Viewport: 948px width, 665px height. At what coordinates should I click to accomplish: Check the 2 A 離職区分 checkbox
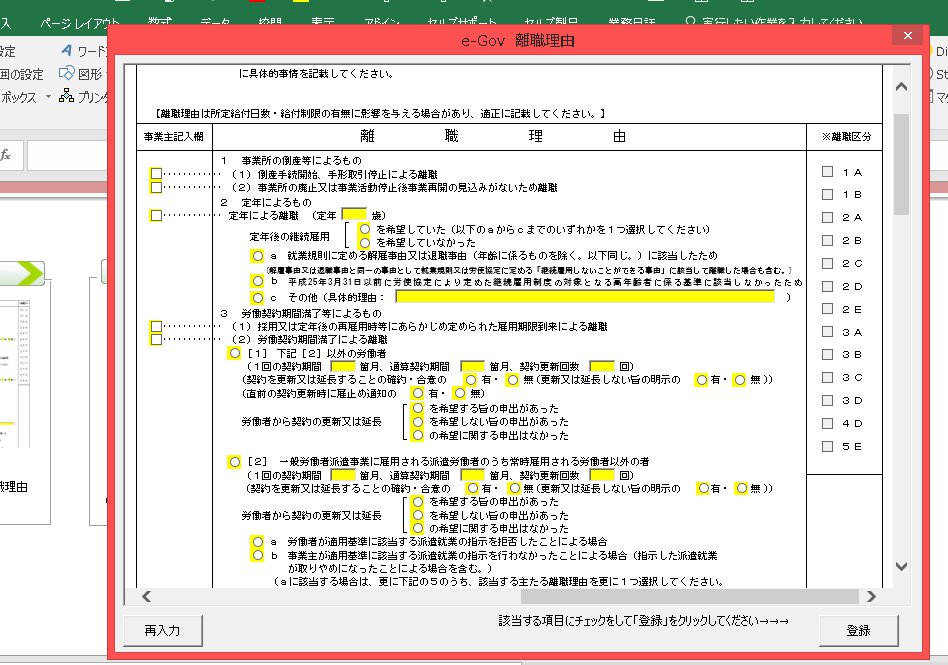coord(828,218)
